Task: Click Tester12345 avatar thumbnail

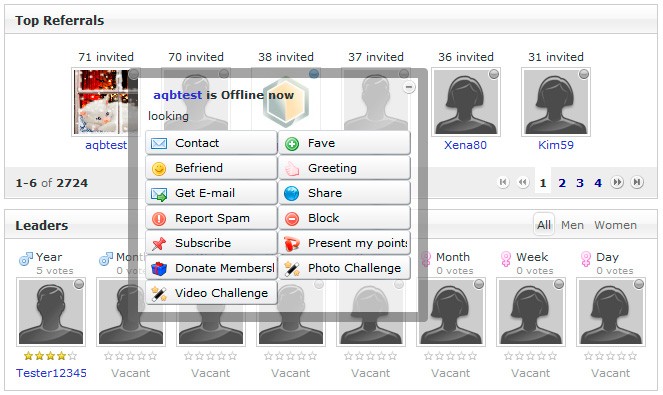Action: click(51, 312)
